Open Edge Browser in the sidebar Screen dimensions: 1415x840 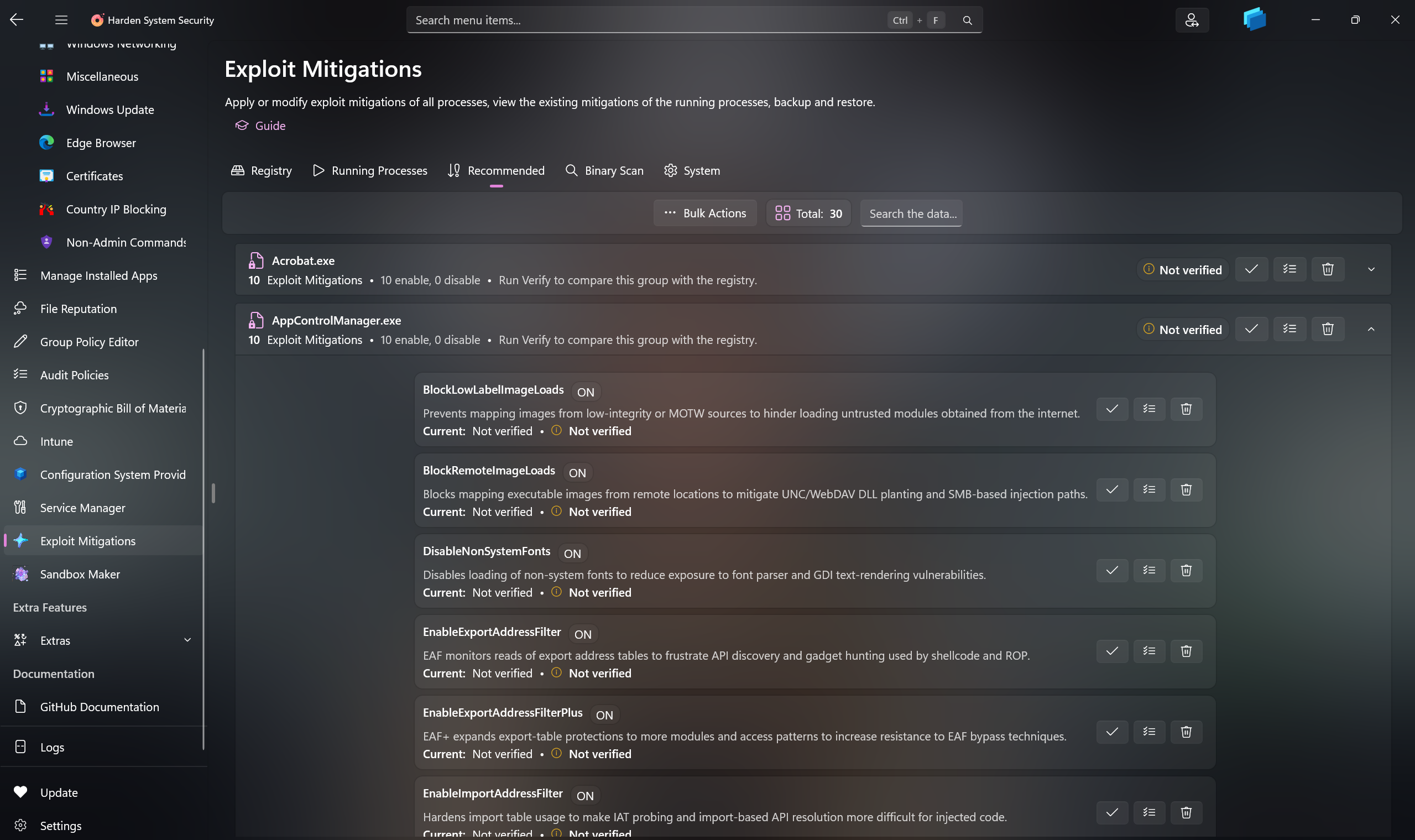(x=103, y=143)
